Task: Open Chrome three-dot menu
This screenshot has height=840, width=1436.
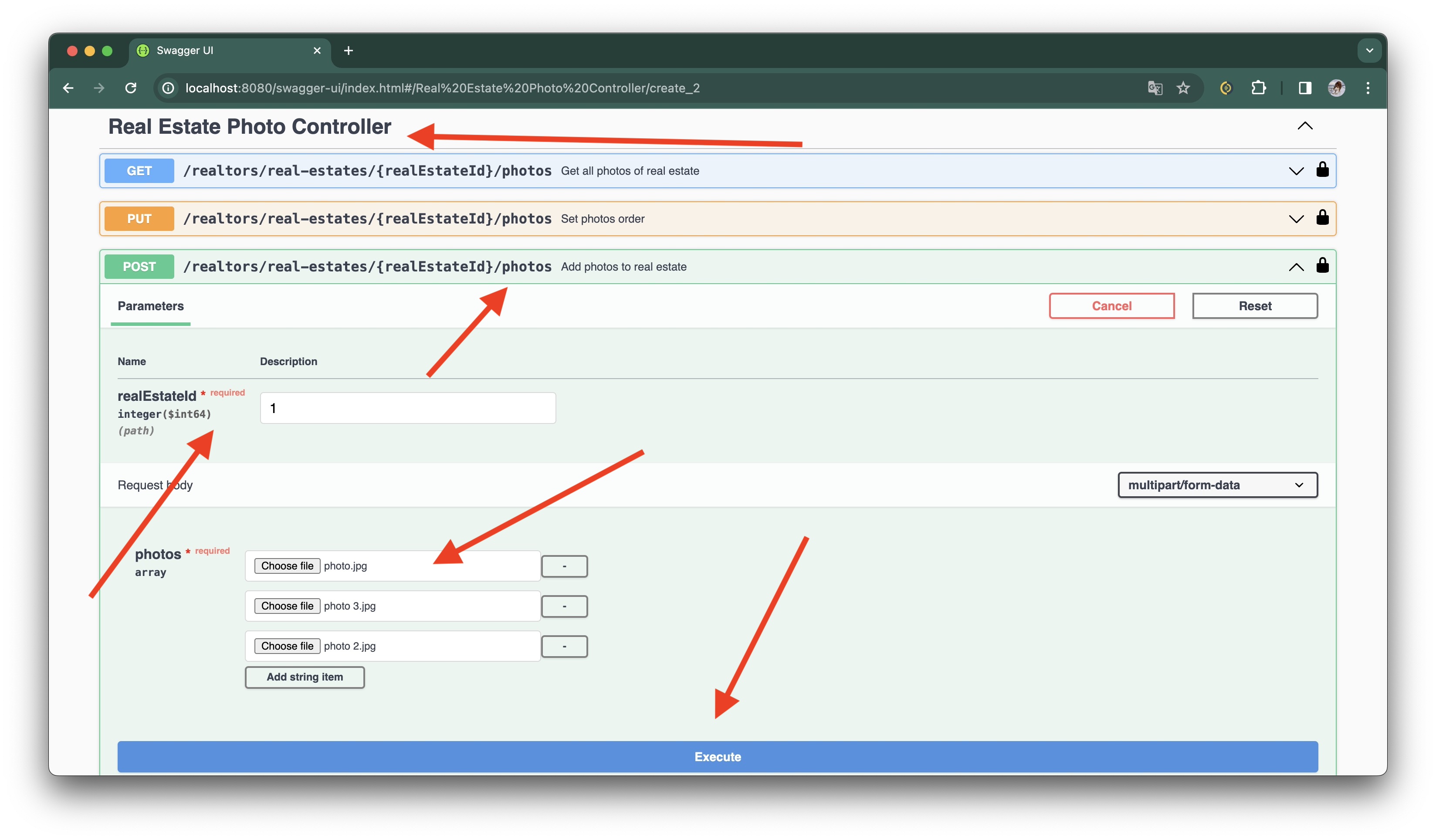Action: pos(1368,88)
